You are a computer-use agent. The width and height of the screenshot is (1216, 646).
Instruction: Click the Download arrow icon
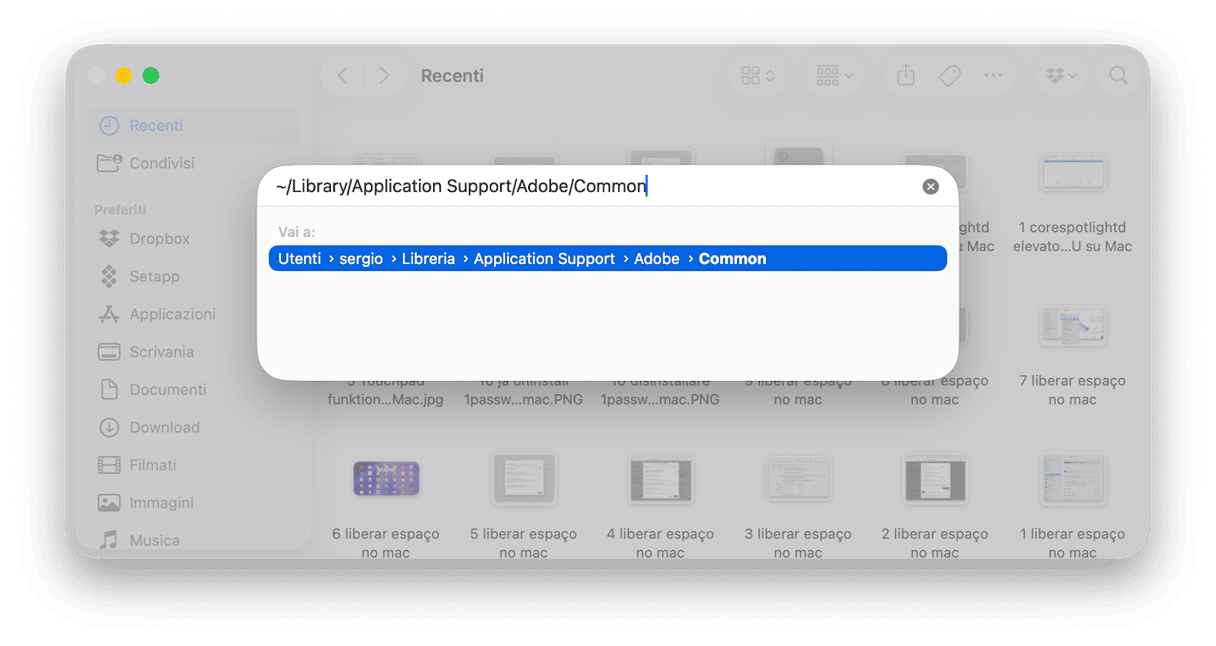pyautogui.click(x=109, y=428)
